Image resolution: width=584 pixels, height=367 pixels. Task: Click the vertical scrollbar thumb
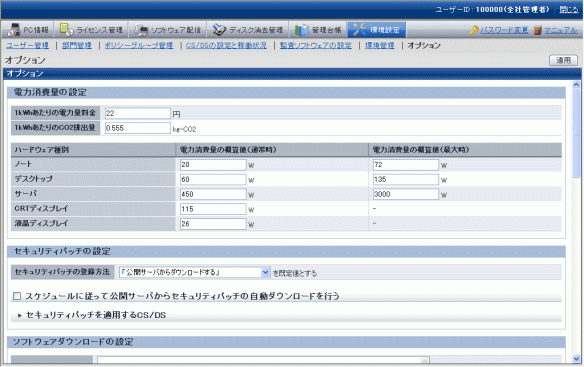pyautogui.click(x=576, y=133)
